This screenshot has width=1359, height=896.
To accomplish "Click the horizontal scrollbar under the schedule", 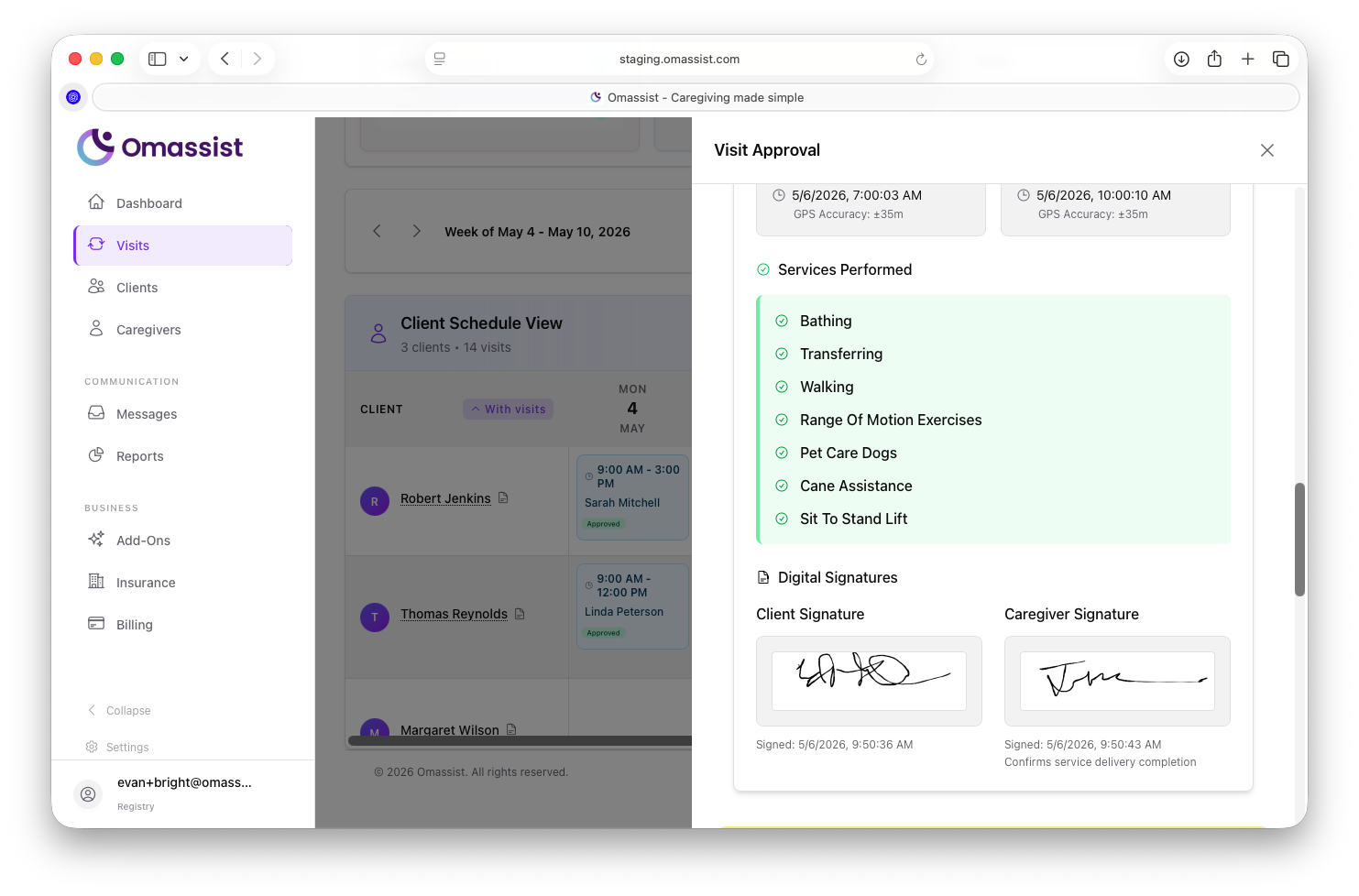I will pyautogui.click(x=520, y=740).
